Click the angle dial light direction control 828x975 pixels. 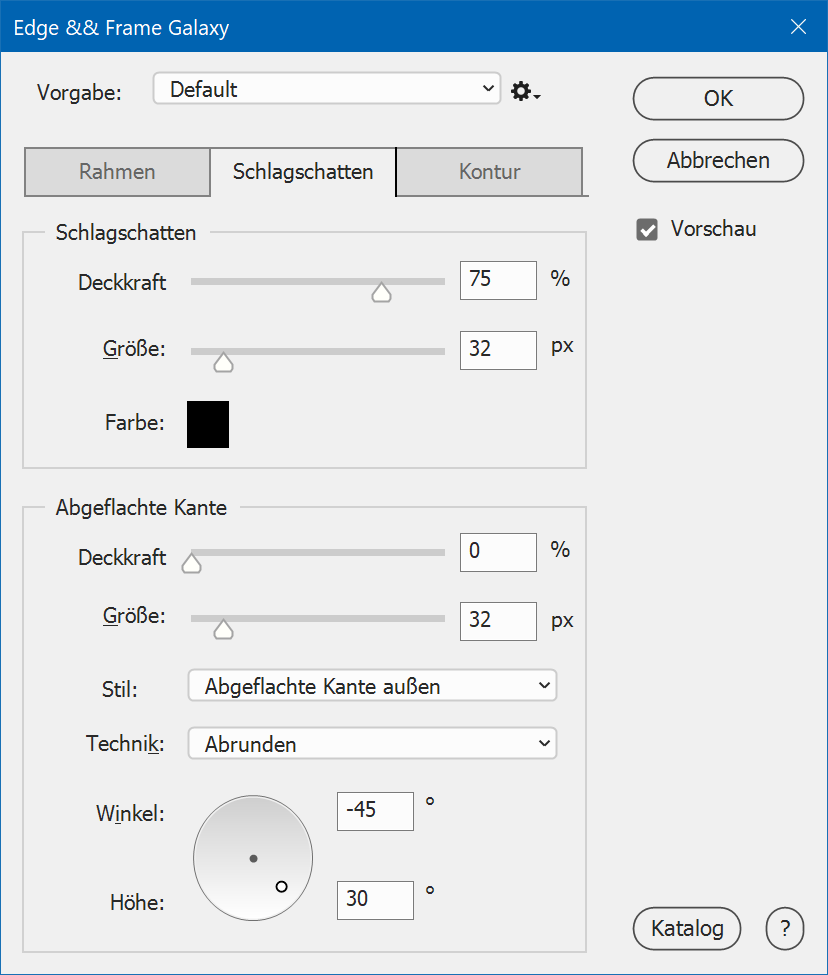coord(253,859)
